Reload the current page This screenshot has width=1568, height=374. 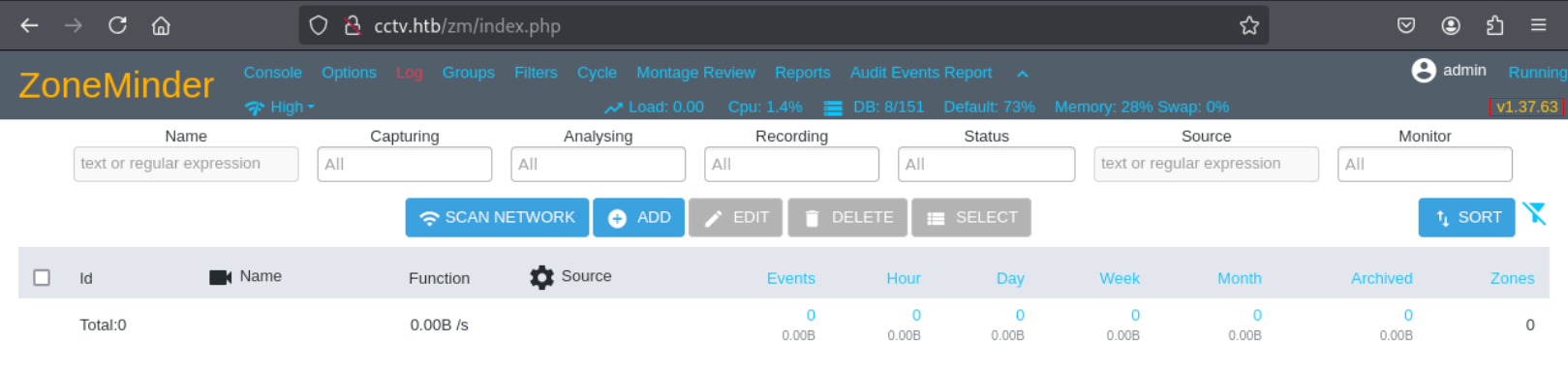coord(117,25)
